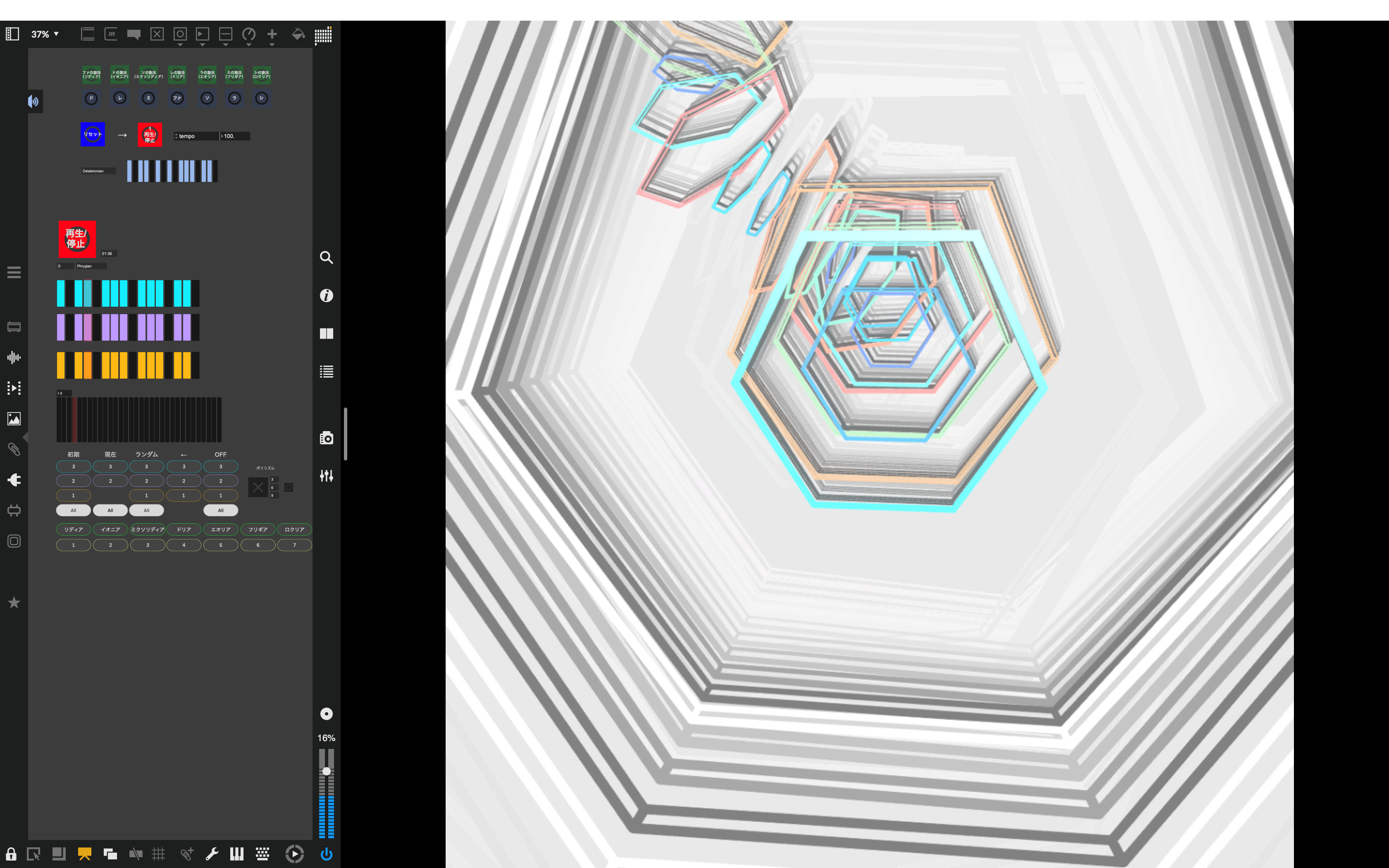This screenshot has width=1389, height=868.
Task: Toggle the grid display icon
Action: (158, 854)
